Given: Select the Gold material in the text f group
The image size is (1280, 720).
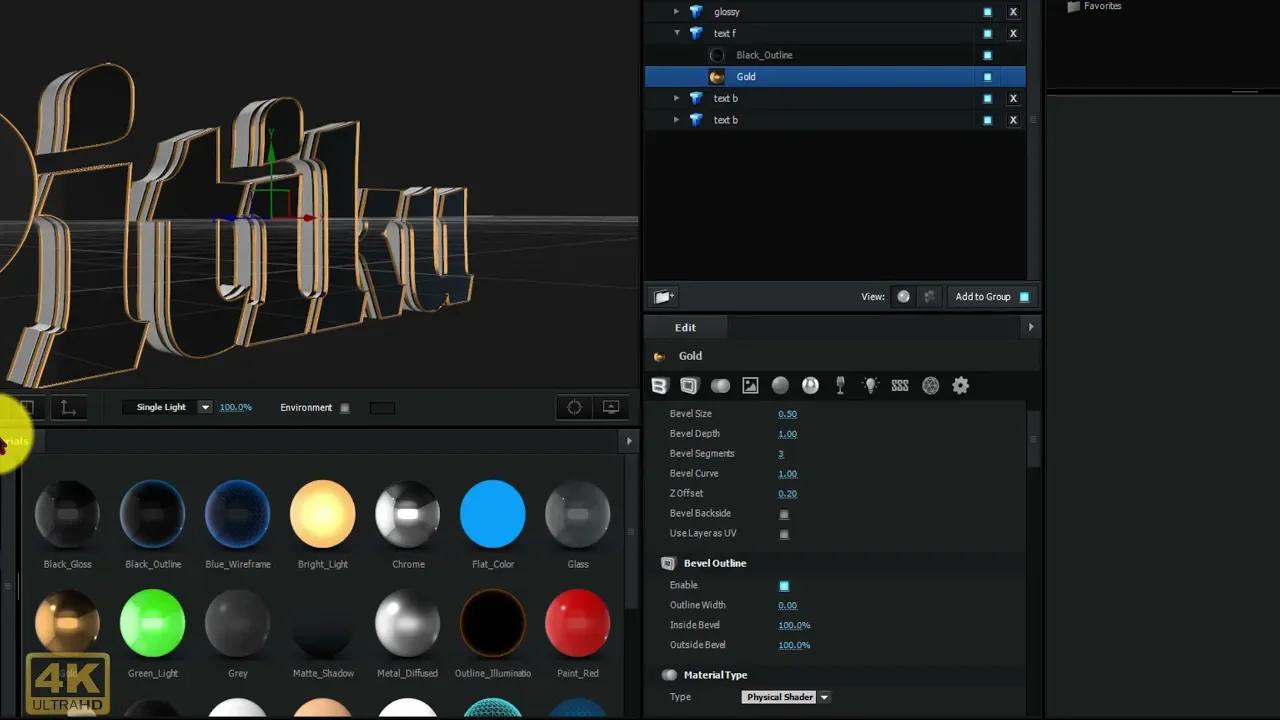Looking at the screenshot, I should click(746, 76).
